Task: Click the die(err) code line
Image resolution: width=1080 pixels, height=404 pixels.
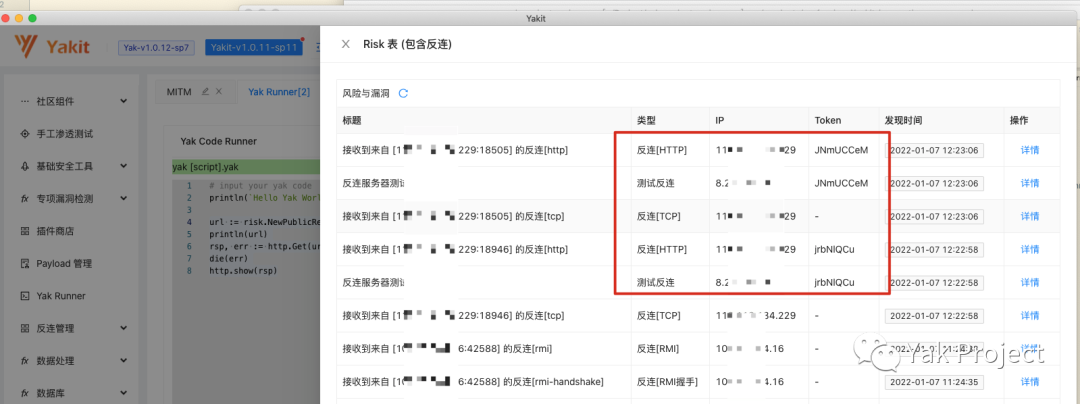Action: pos(228,259)
